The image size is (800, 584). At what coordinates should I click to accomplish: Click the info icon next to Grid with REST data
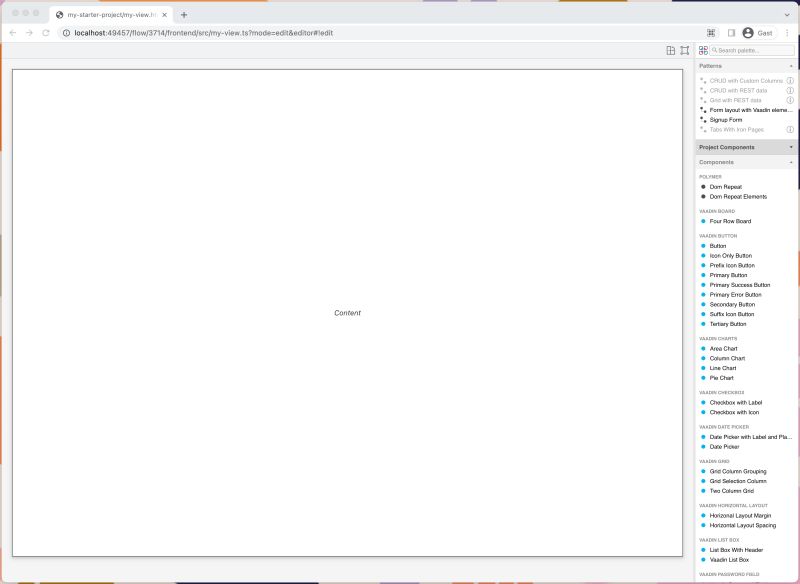790,99
